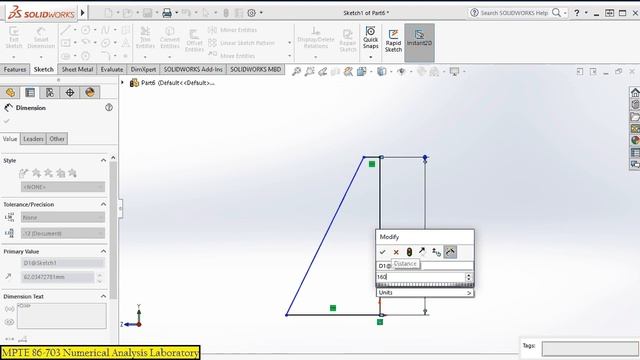Collapse the Primary Value section
The height and width of the screenshot is (360, 640).
point(103,251)
